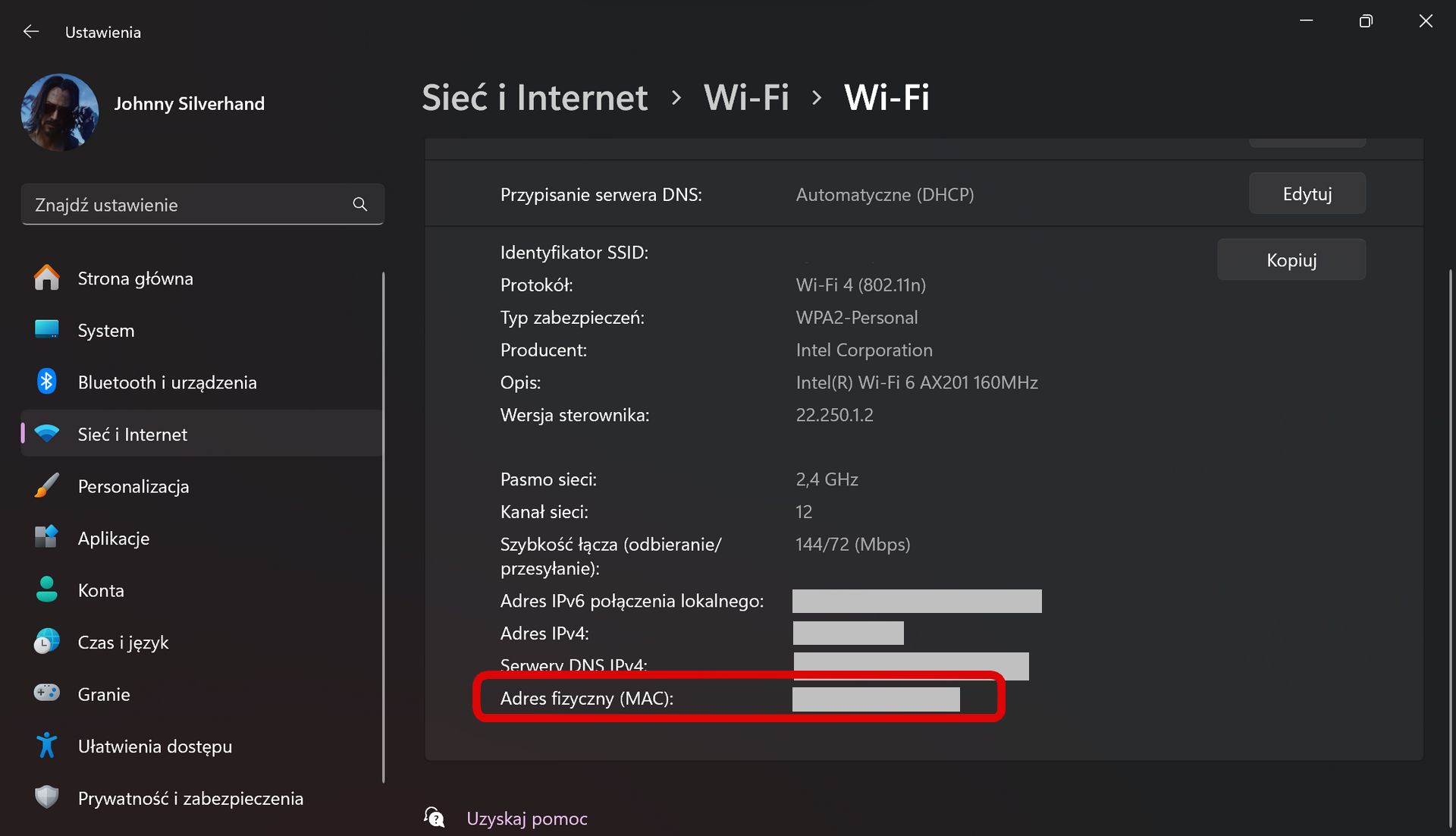1456x836 pixels.
Task: Select the Konta person icon
Action: tap(46, 589)
